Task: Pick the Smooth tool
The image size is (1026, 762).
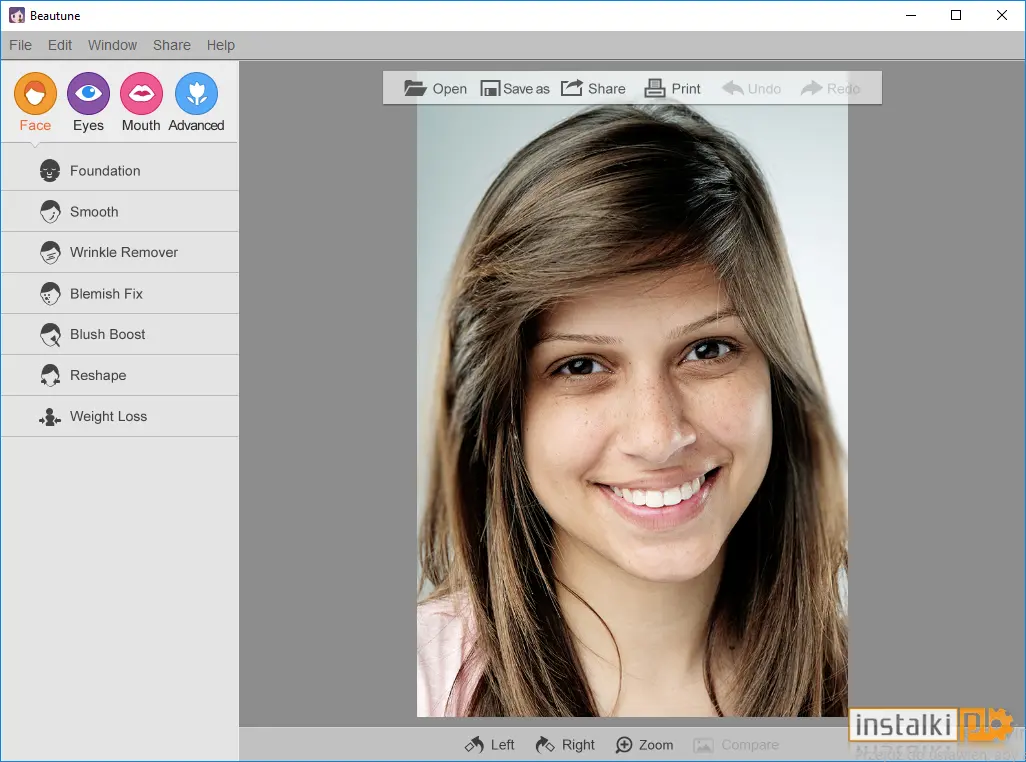Action: click(120, 211)
